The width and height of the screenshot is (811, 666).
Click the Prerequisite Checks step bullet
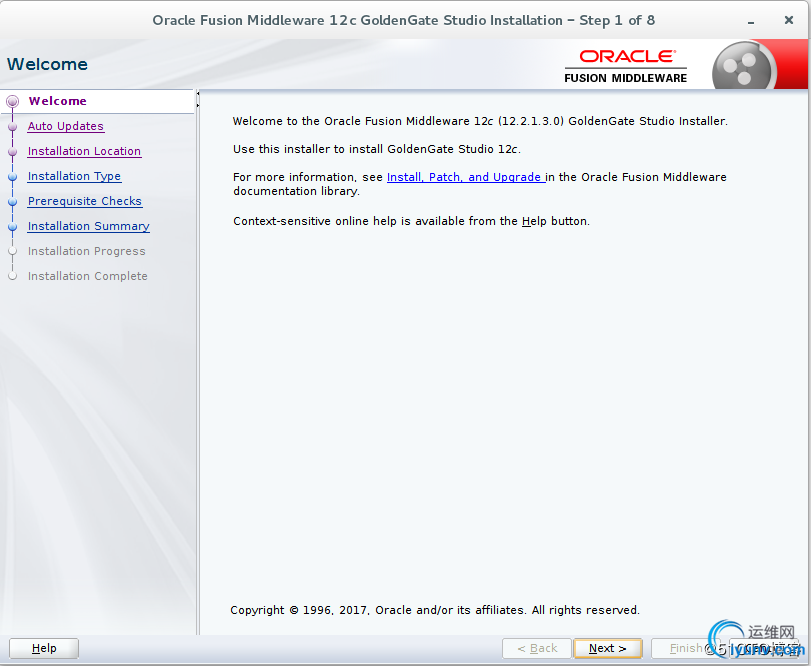(12, 201)
